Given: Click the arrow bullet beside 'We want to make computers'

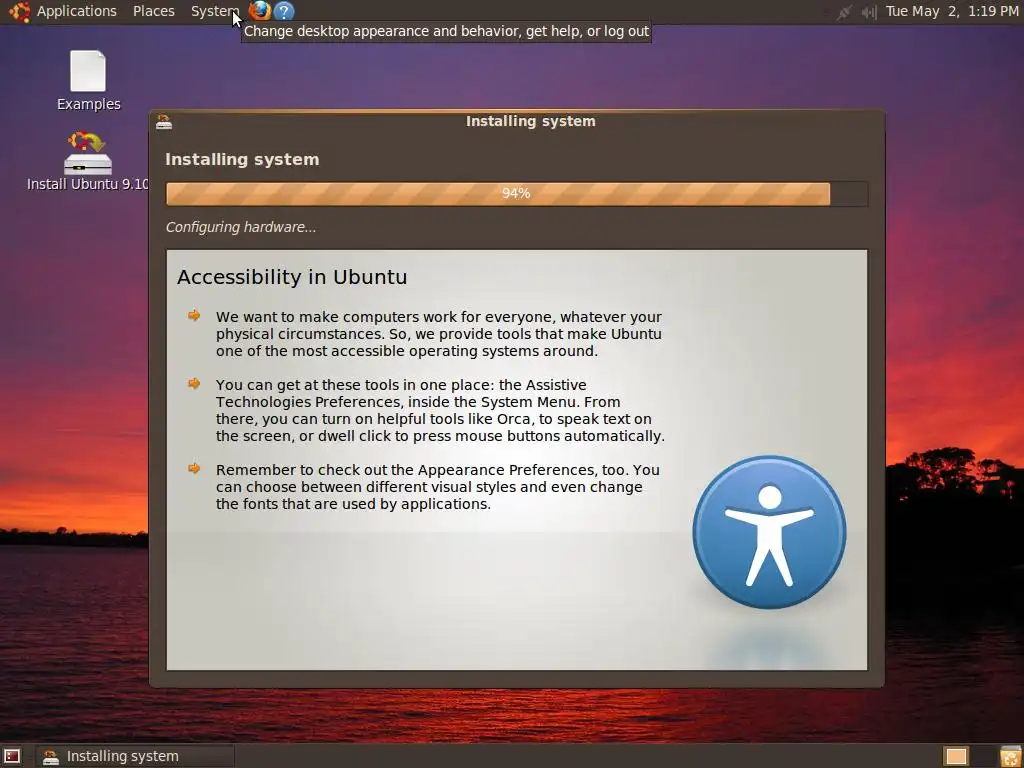Looking at the screenshot, I should coord(194,316).
